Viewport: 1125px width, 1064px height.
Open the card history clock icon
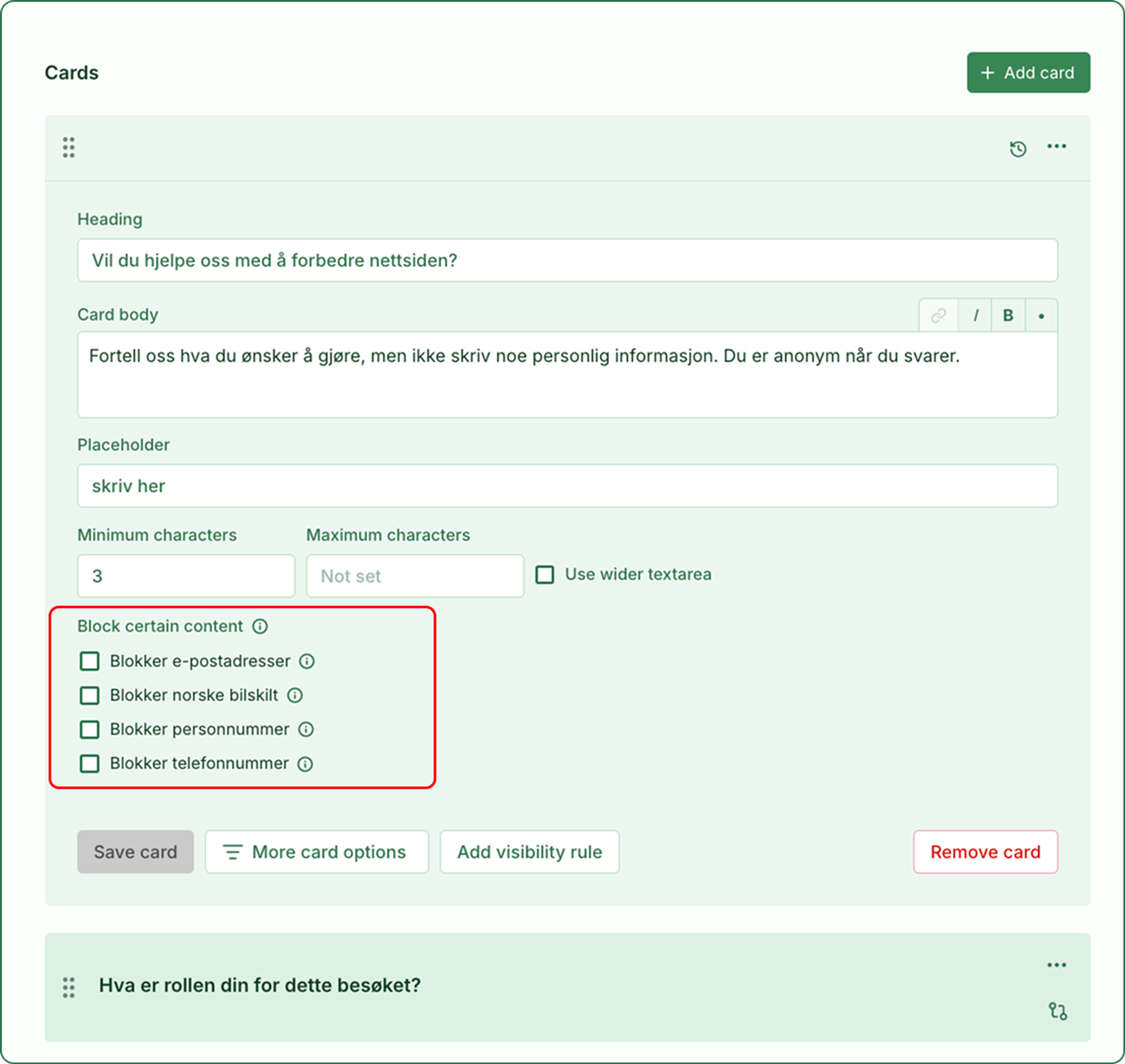click(1018, 148)
